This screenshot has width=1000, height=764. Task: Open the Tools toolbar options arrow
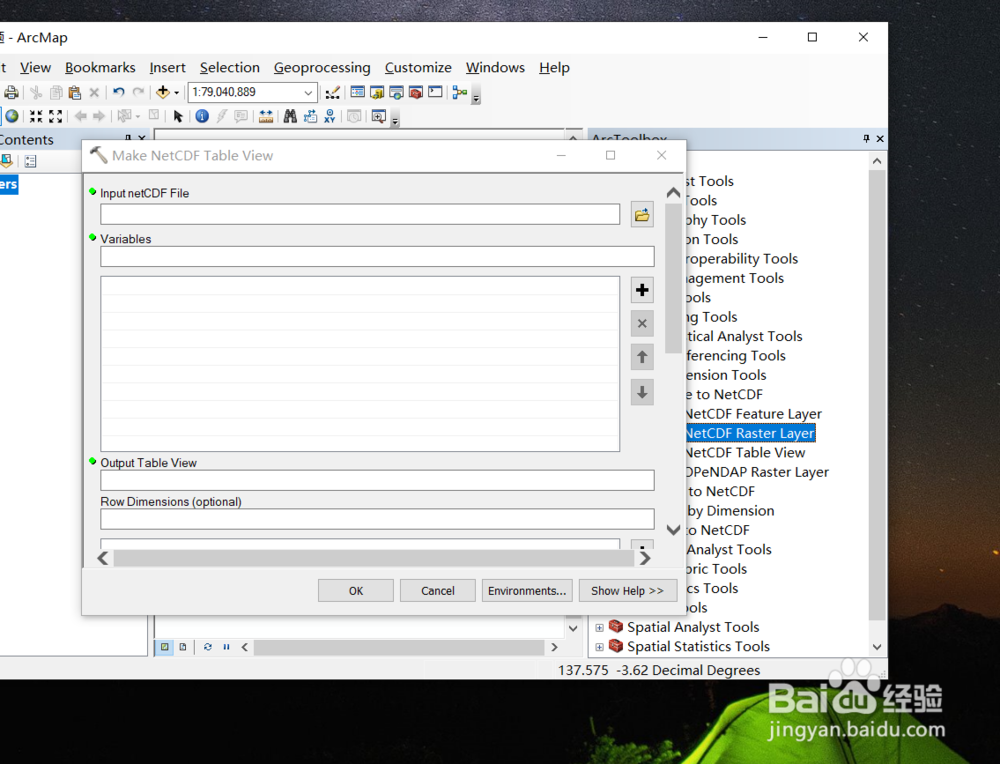coord(395,120)
